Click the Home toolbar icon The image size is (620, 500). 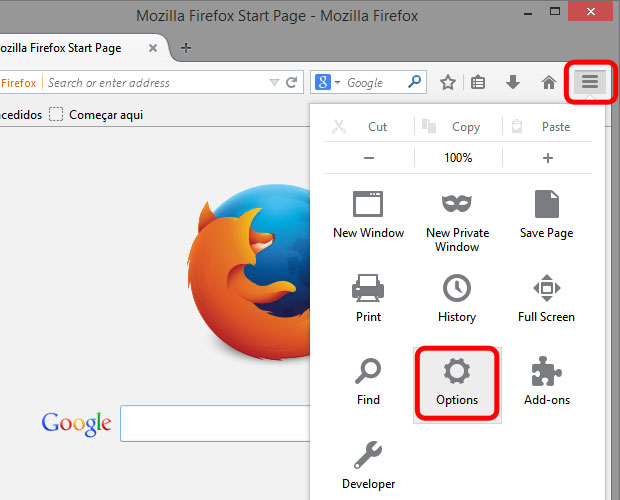click(548, 82)
